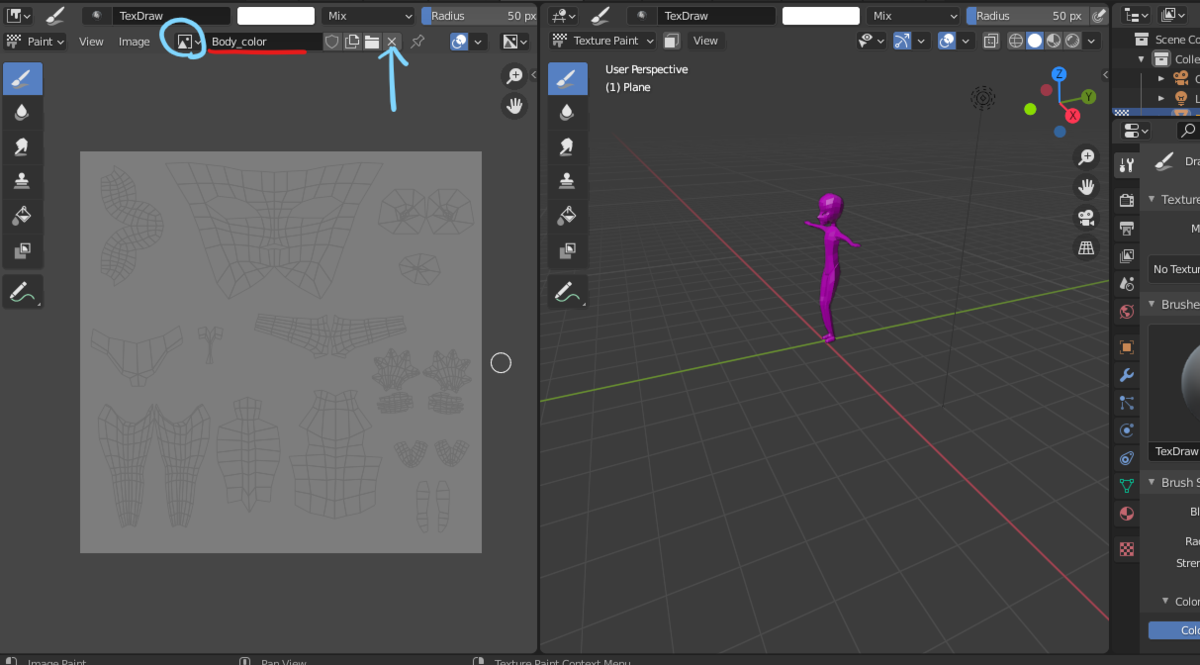Click Body_color image name field
The image size is (1200, 665).
coord(264,41)
